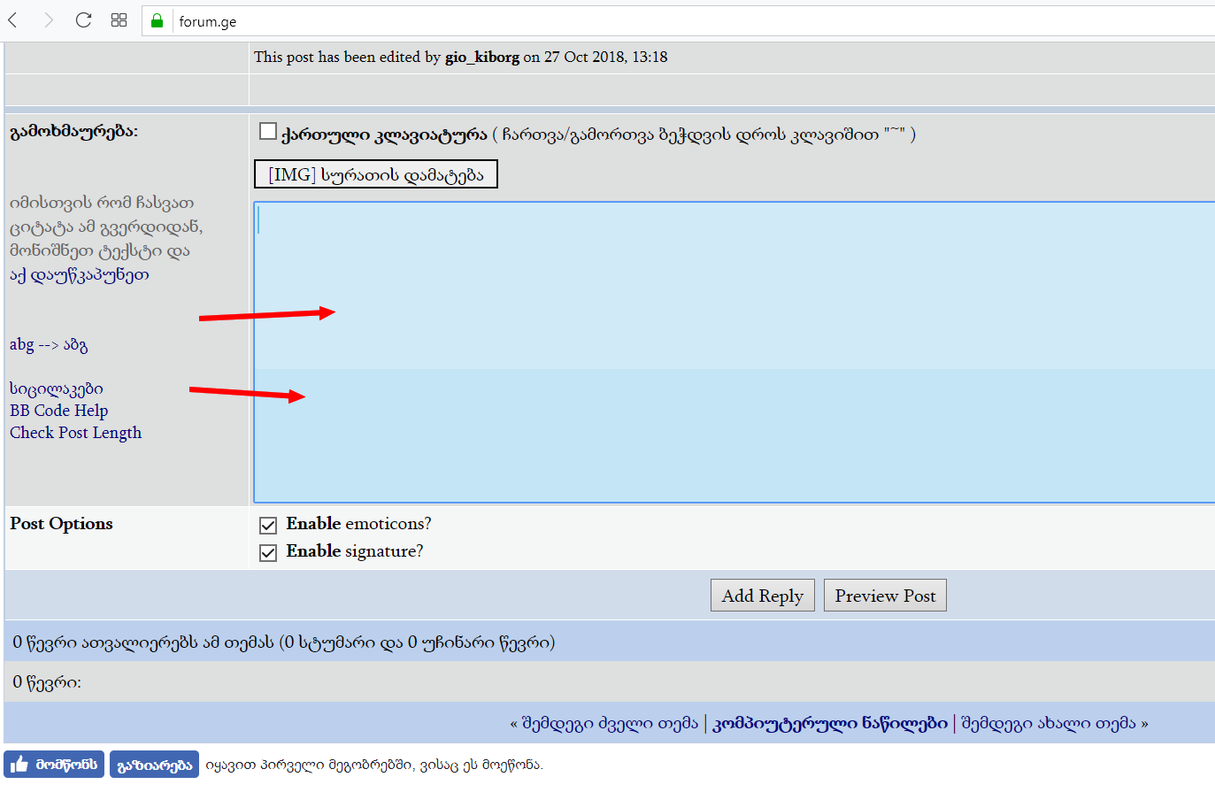Image resolution: width=1215 pixels, height=800 pixels.
Task: Click the abg --> აბგ converter link
Action: [49, 345]
